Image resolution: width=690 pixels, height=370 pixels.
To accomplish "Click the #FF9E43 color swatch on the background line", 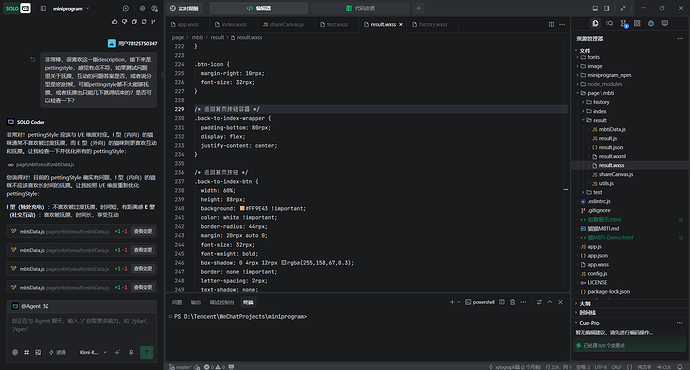I will pos(242,209).
